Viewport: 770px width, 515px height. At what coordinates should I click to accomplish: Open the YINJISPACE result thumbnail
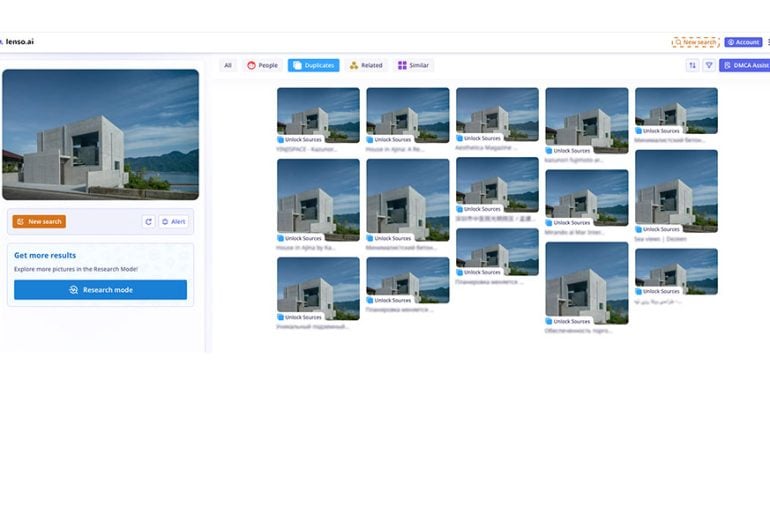318,115
